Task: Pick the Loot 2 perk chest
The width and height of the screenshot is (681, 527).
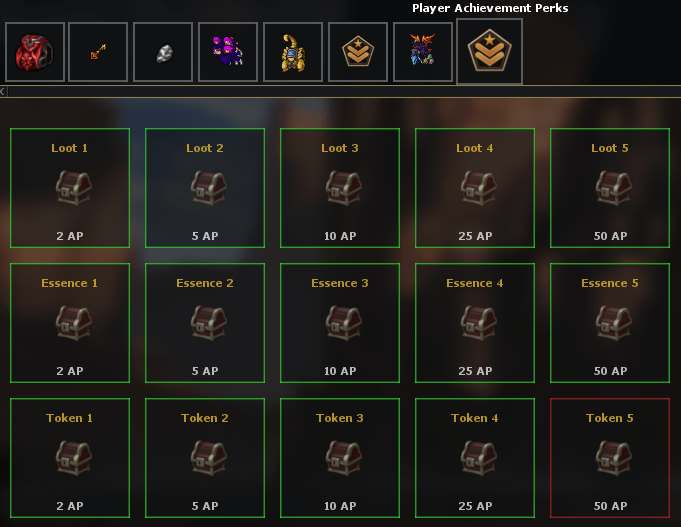Action: [x=208, y=188]
